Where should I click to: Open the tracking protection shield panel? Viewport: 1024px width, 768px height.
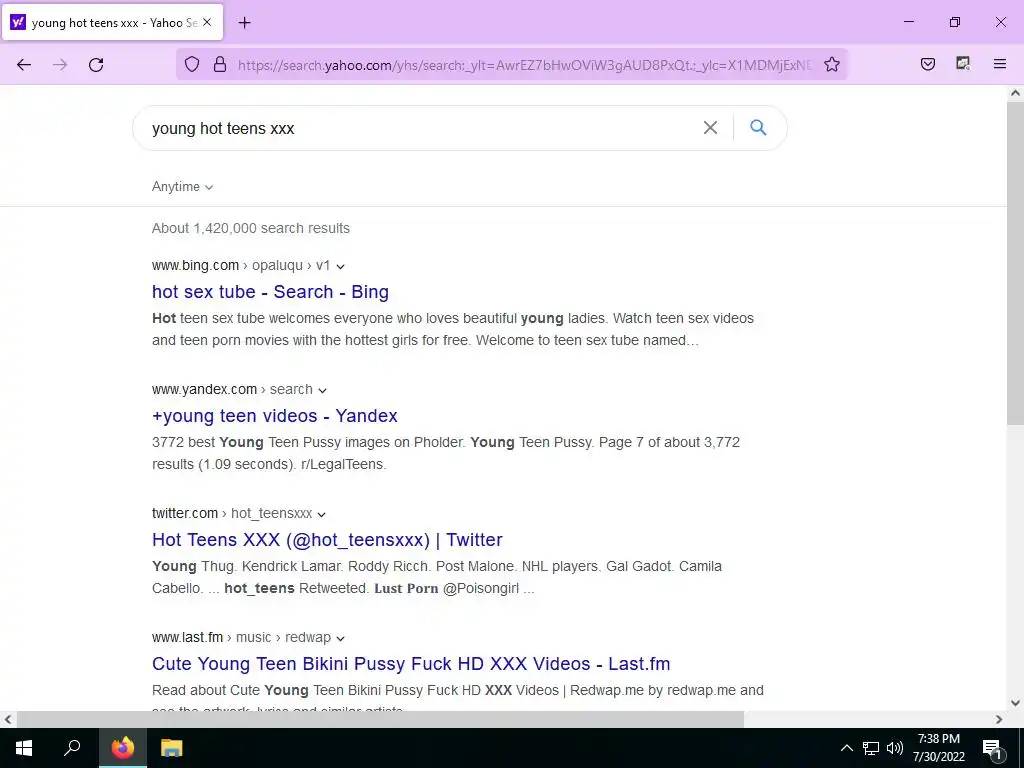pyautogui.click(x=192, y=65)
